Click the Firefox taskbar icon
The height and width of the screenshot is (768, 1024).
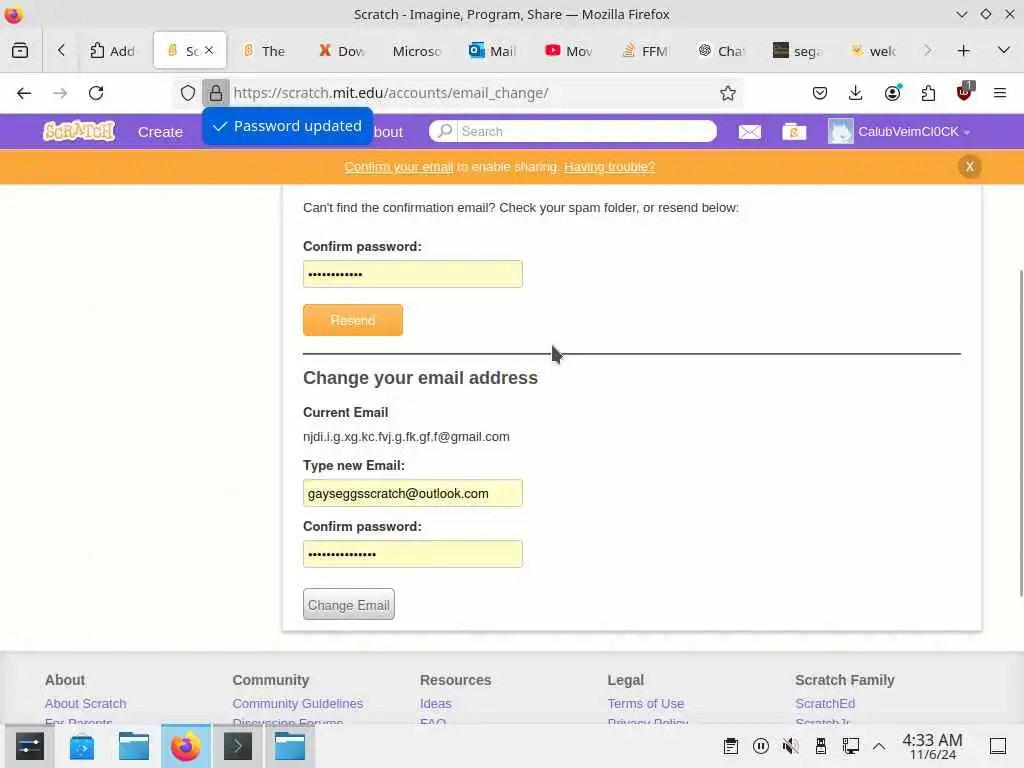point(185,746)
